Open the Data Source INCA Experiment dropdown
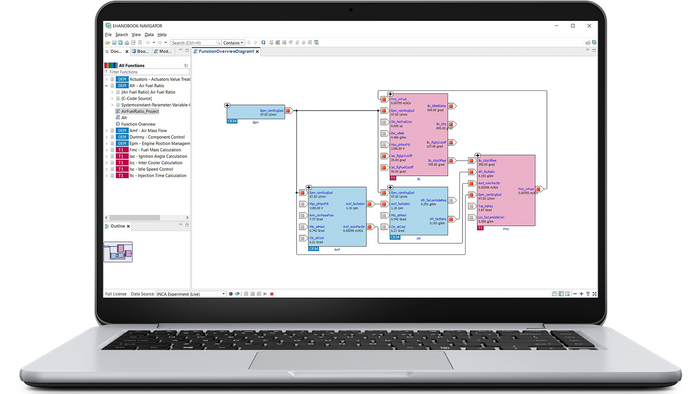The image size is (700, 394). pyautogui.click(x=191, y=294)
